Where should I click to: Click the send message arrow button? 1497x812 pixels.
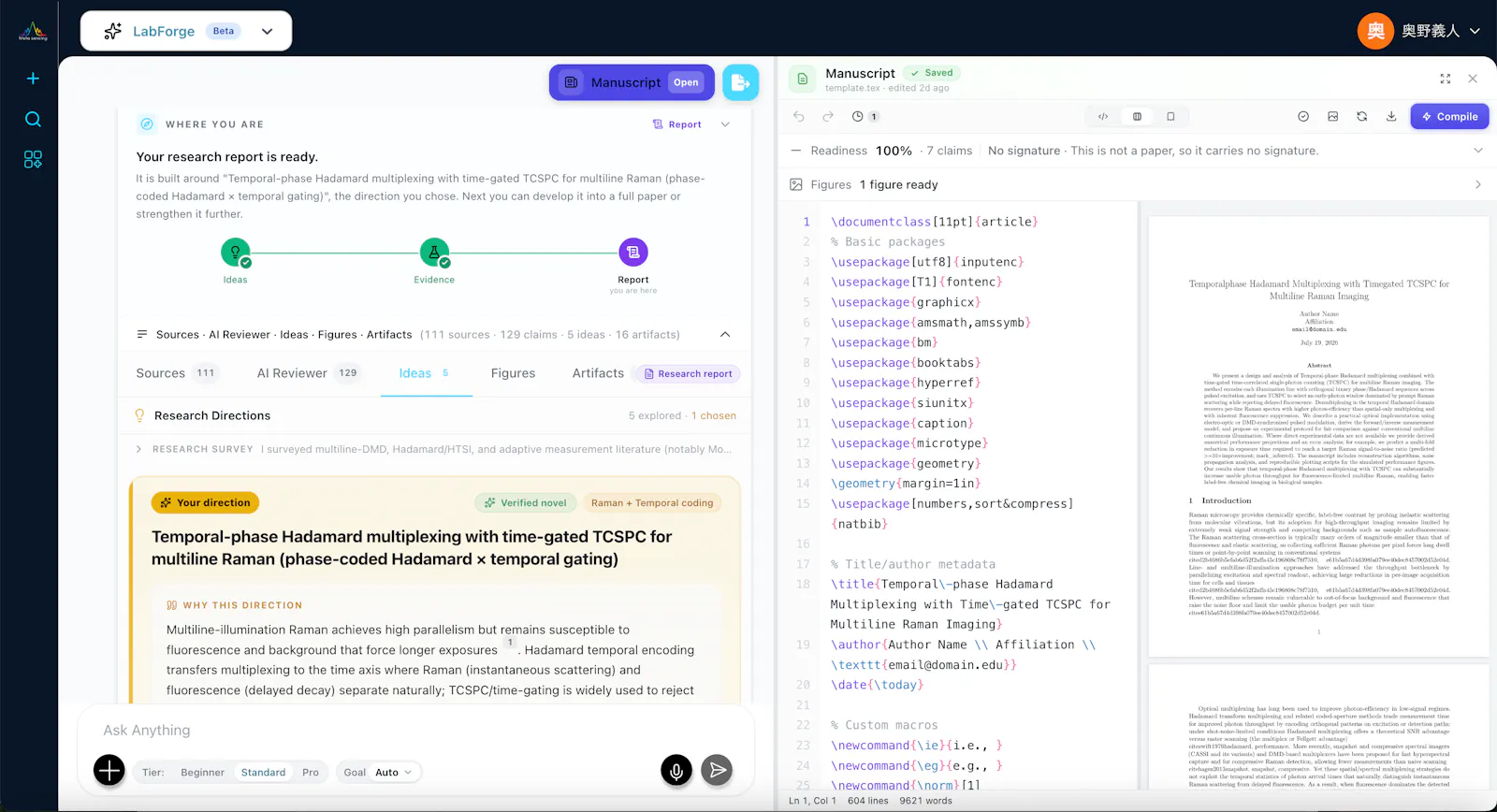click(x=717, y=770)
